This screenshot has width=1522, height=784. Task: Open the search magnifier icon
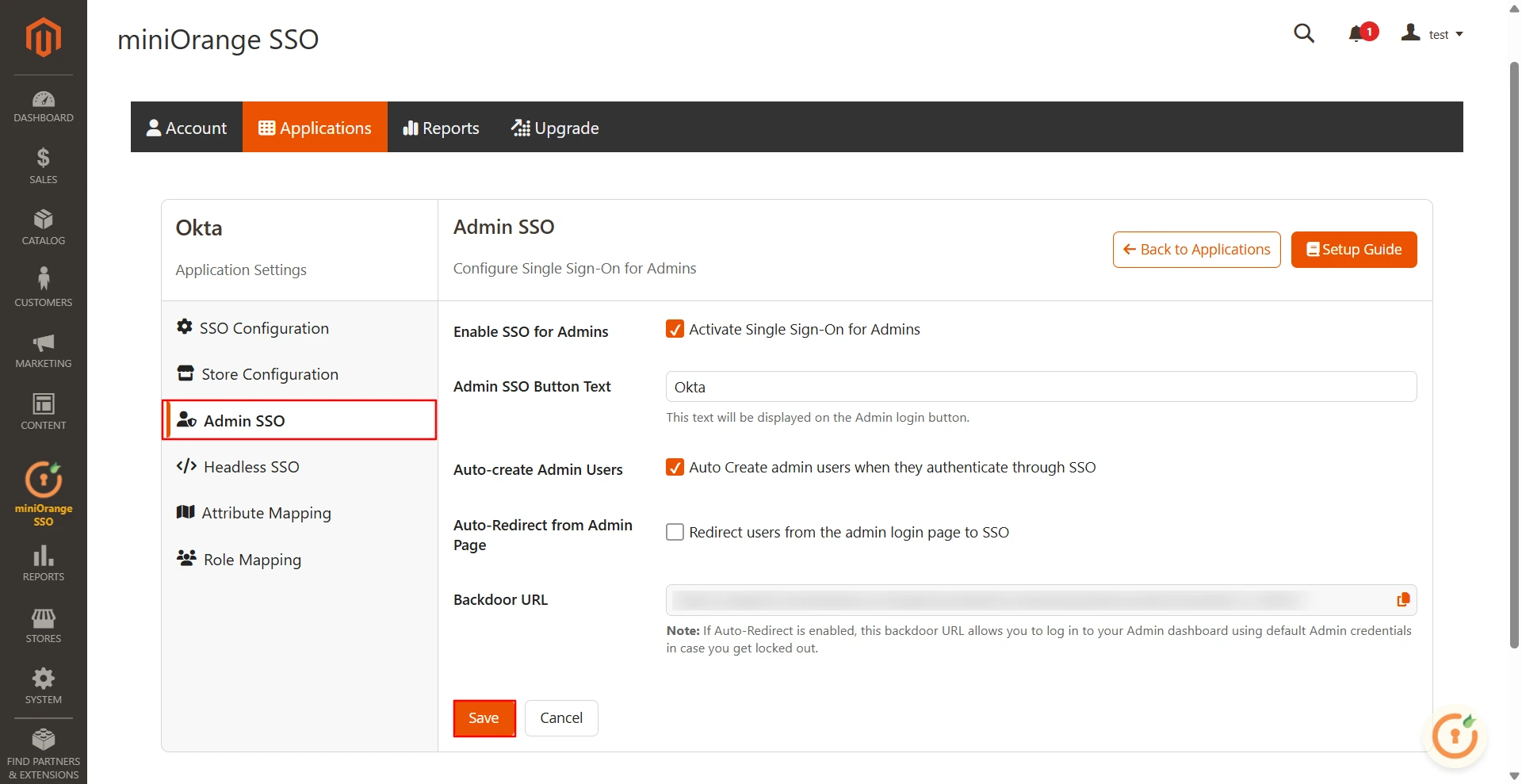1304,33
